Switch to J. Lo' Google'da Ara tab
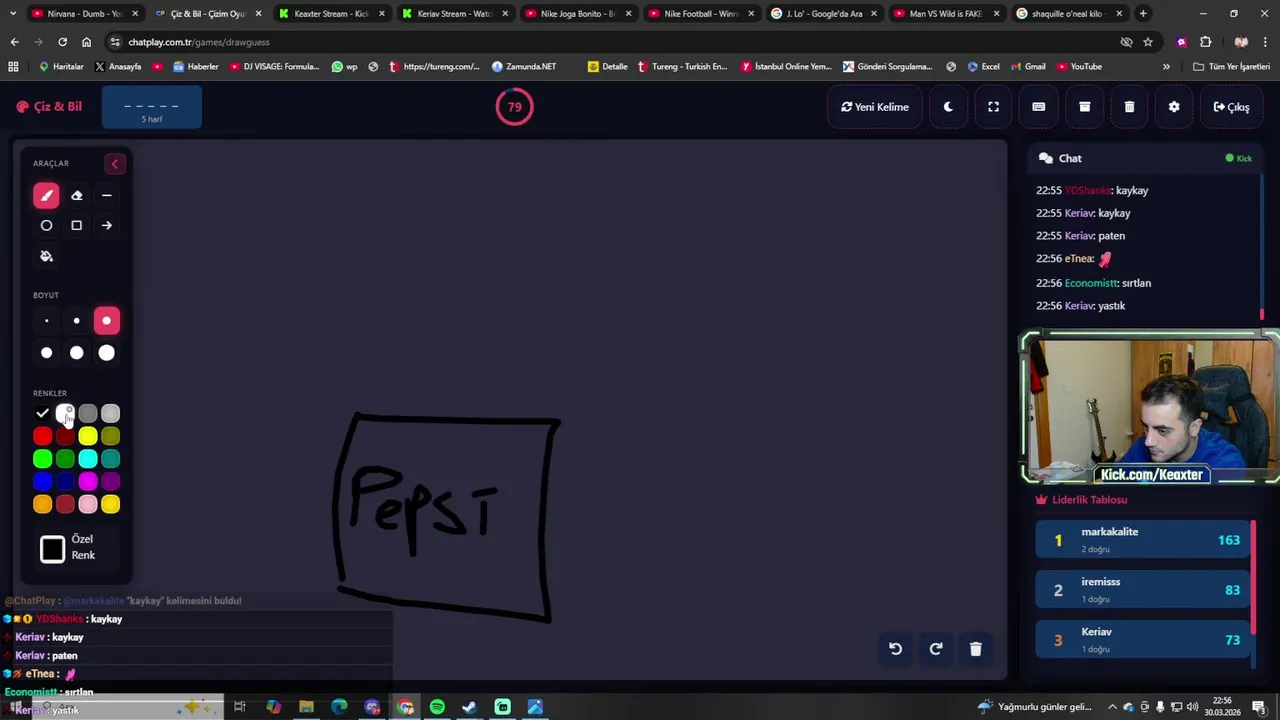 coord(821,14)
